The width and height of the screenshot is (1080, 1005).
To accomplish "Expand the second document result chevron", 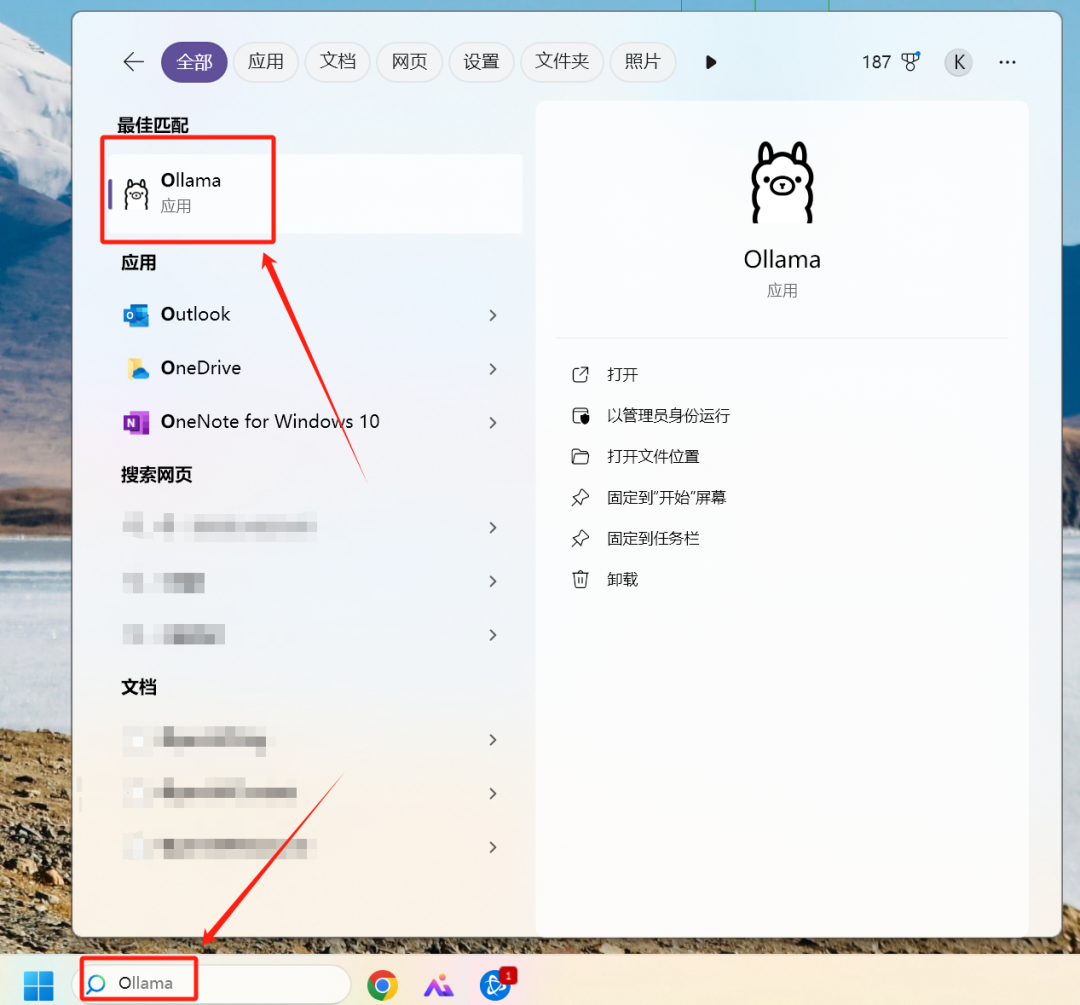I will (x=492, y=794).
